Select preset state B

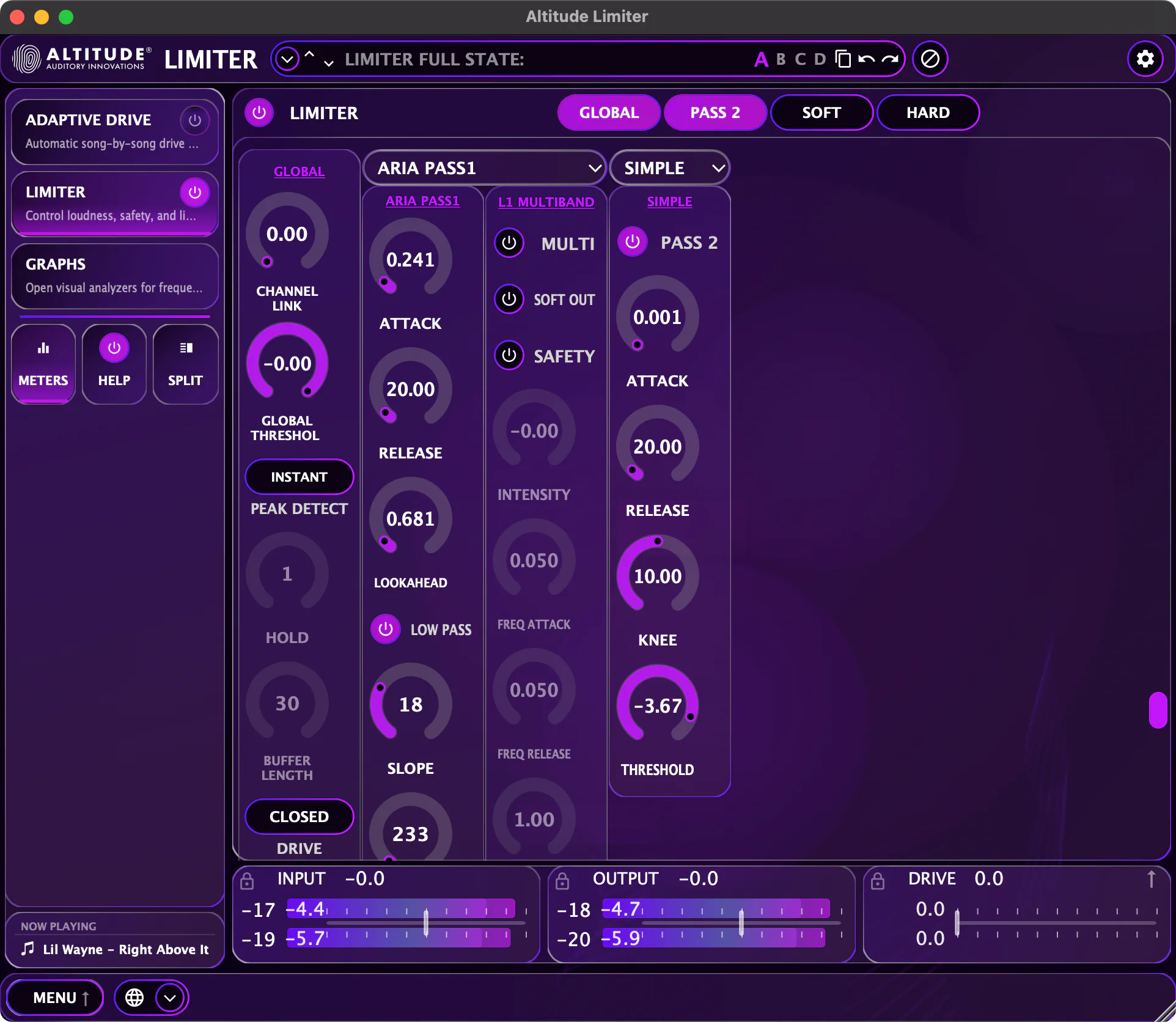(x=781, y=59)
